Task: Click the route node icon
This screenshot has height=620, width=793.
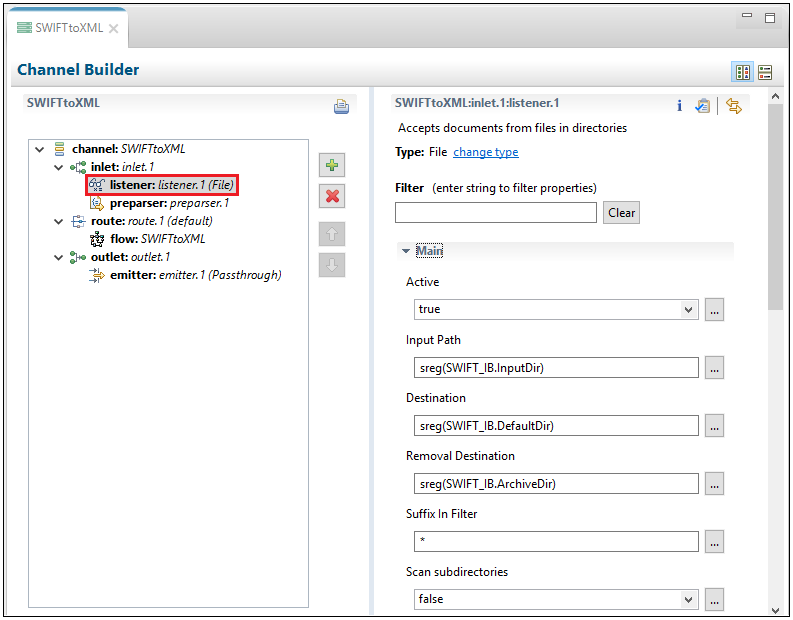Action: tap(78, 221)
